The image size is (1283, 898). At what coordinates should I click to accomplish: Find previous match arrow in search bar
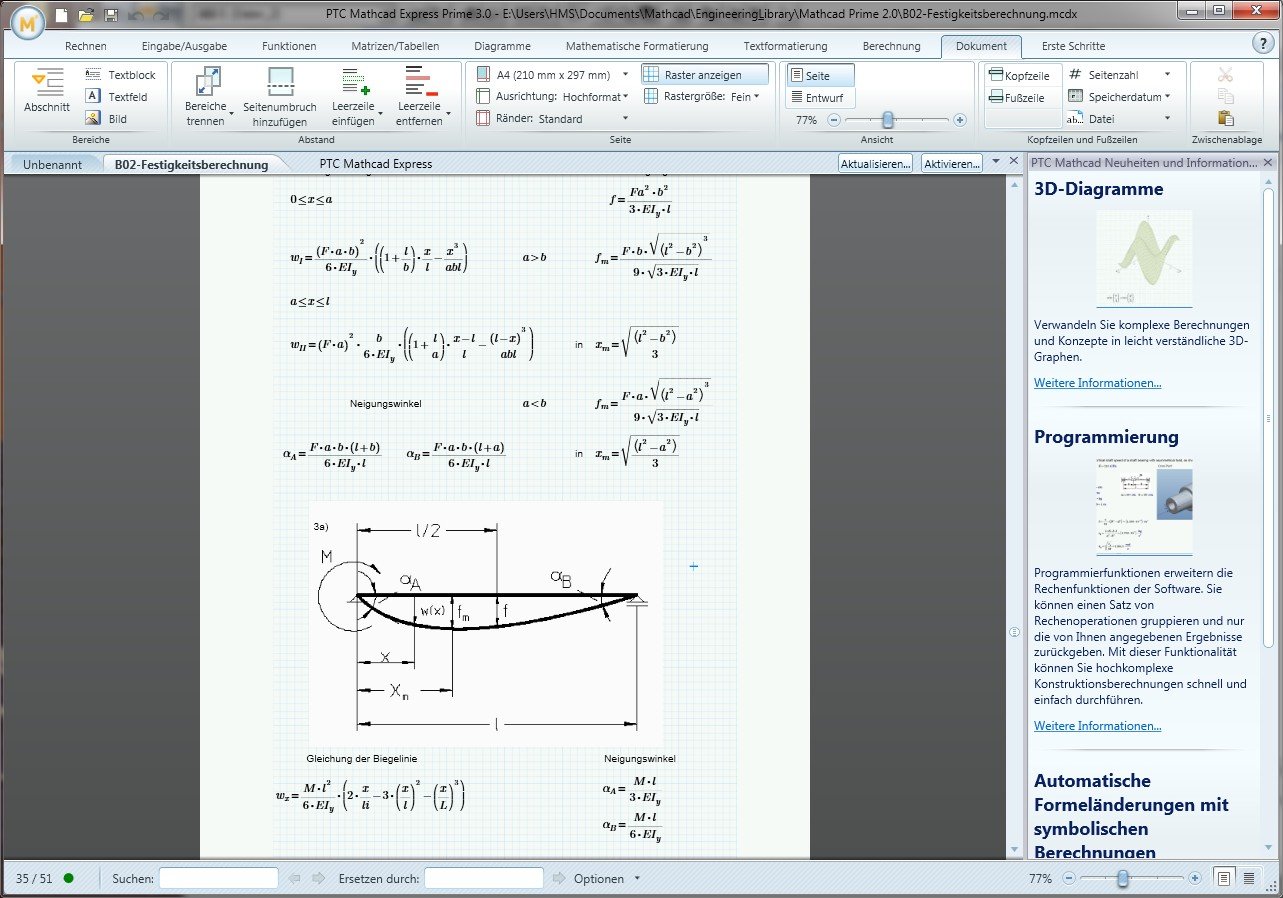click(x=294, y=878)
